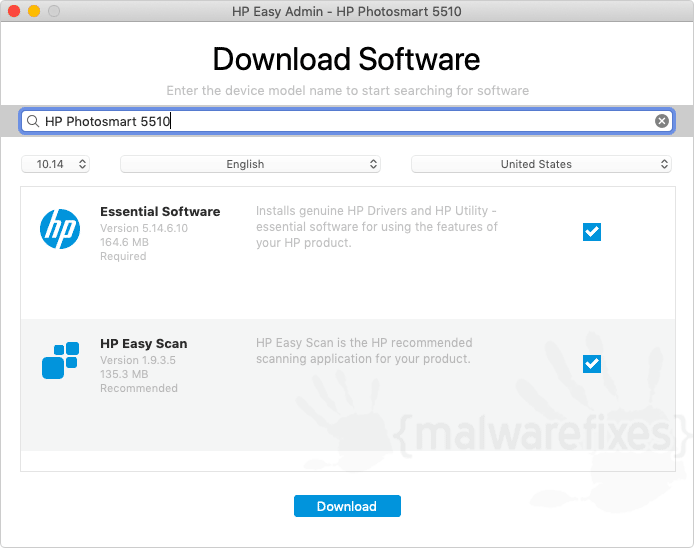Screen dimensions: 694x548
Task: Click the Recommended label
Action: [139, 388]
